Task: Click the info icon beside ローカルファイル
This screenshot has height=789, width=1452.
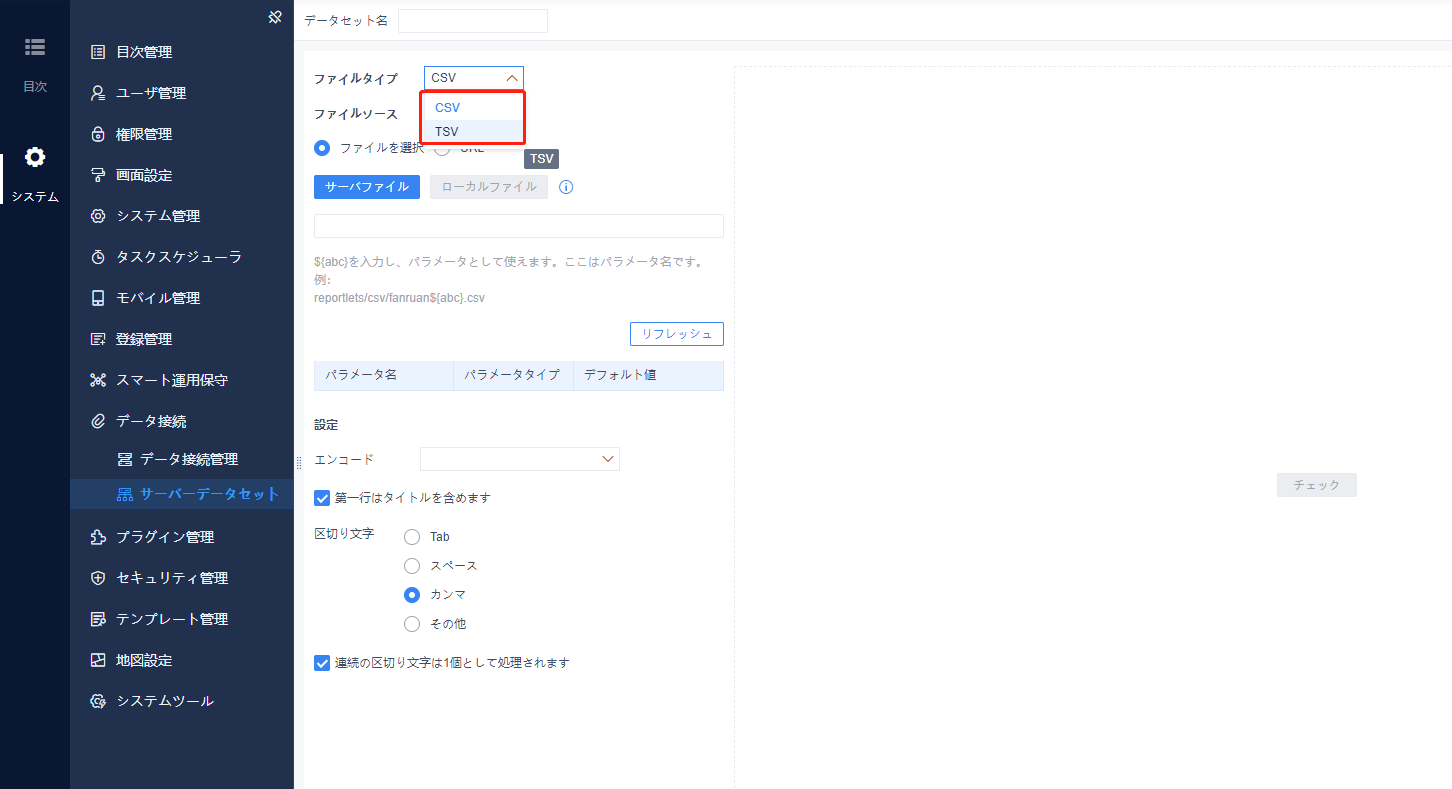Action: tap(565, 186)
